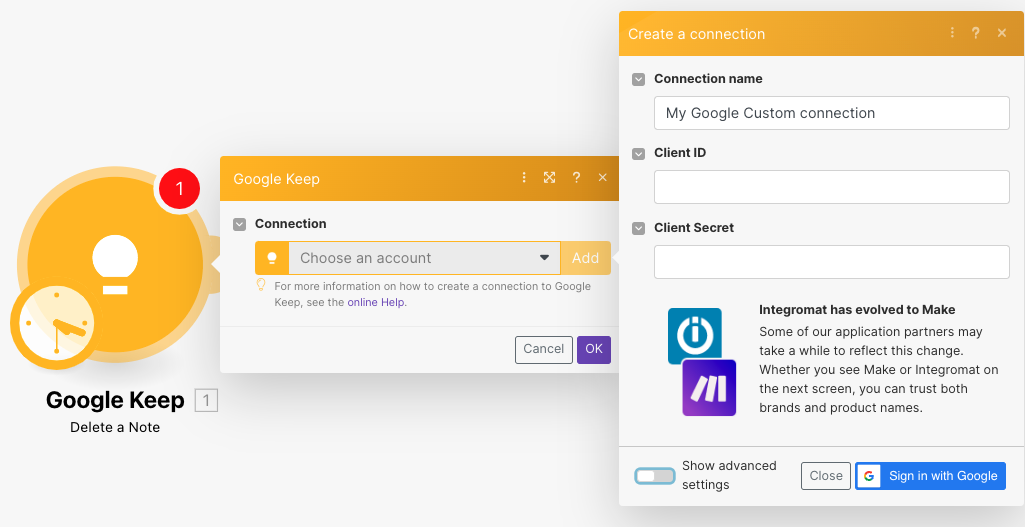
Task: Click the Close button in connection panel
Action: pyautogui.click(x=826, y=476)
